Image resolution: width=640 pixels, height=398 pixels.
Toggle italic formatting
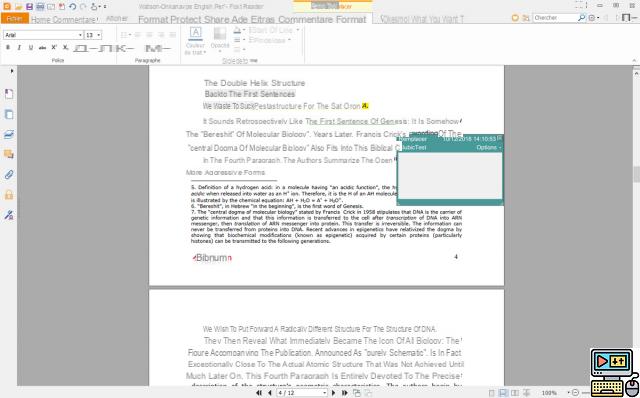[x=19, y=48]
